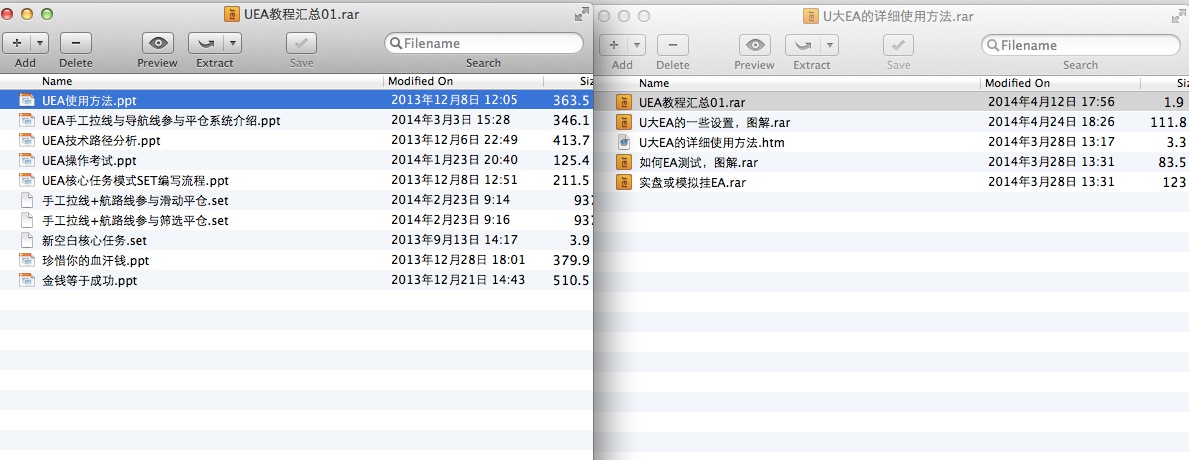Image resolution: width=1189 pixels, height=460 pixels.
Task: Focus Filename search field in UEA教程汇总01.rar window
Action: coord(484,43)
